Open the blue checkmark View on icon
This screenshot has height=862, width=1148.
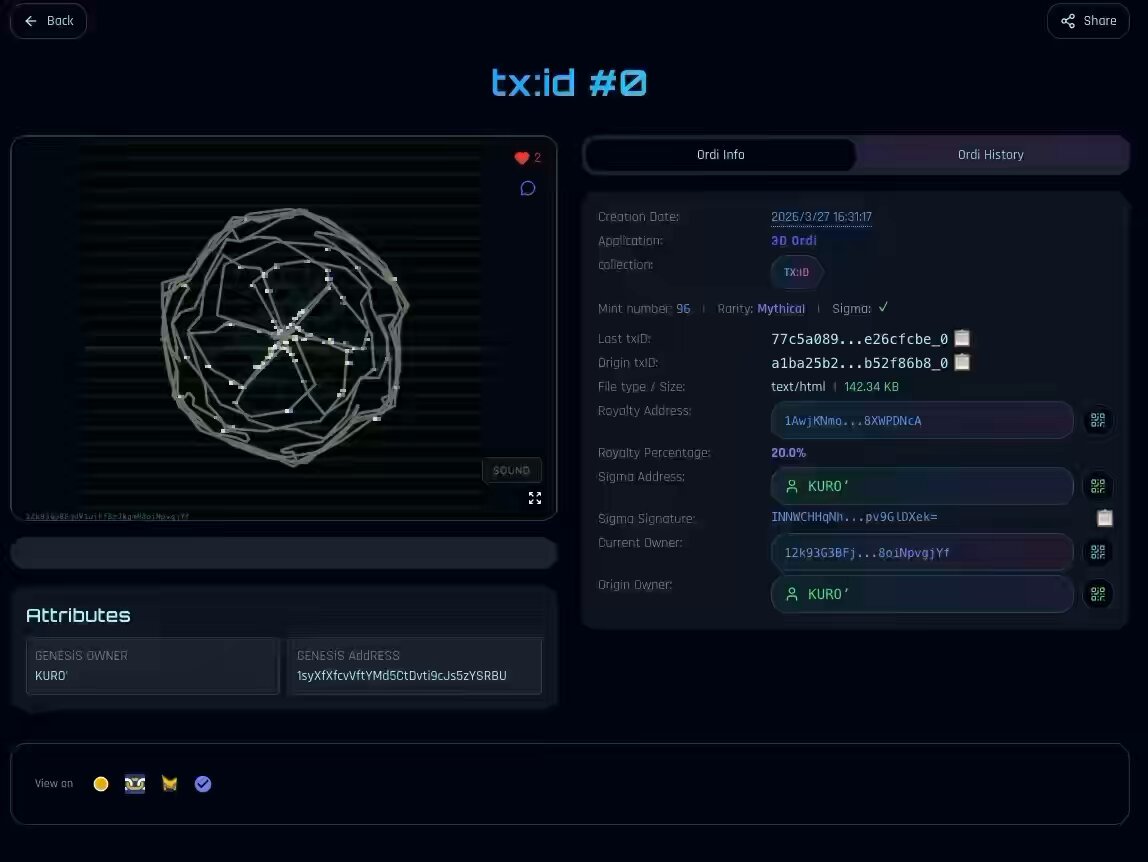(203, 784)
